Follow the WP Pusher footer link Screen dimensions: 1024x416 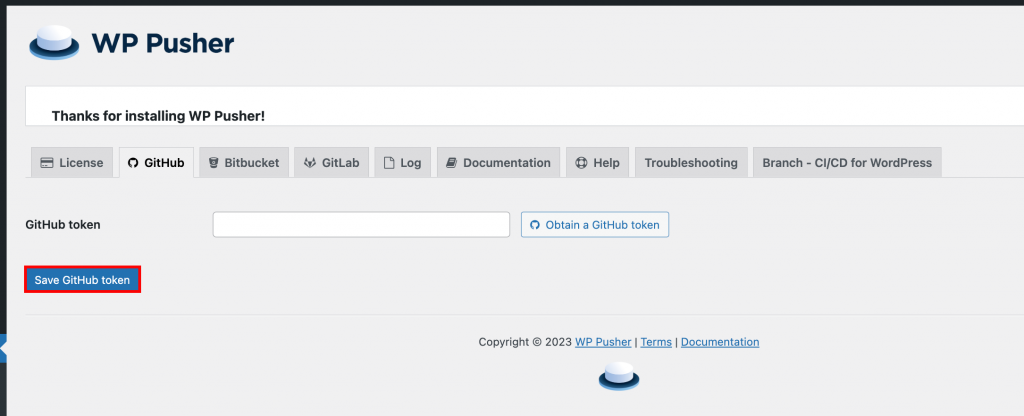coord(603,342)
